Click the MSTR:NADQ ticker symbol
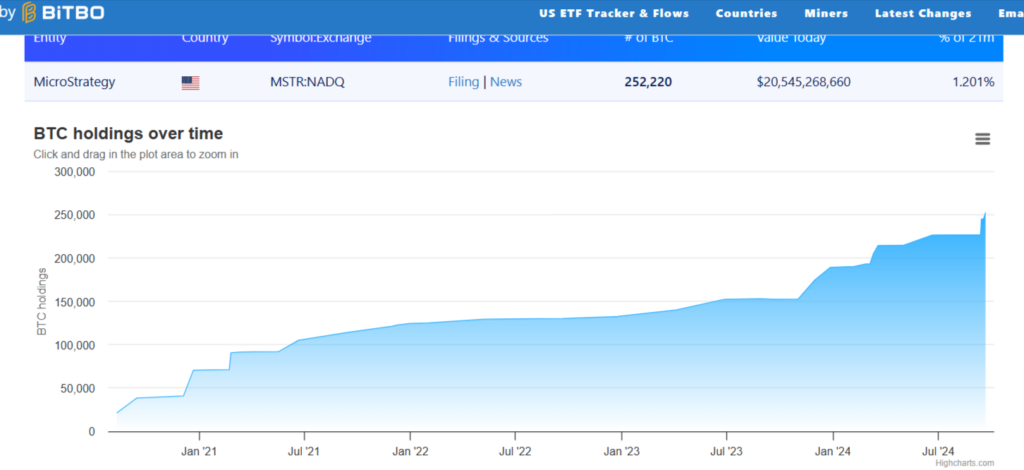The width and height of the screenshot is (1024, 470). coord(306,82)
